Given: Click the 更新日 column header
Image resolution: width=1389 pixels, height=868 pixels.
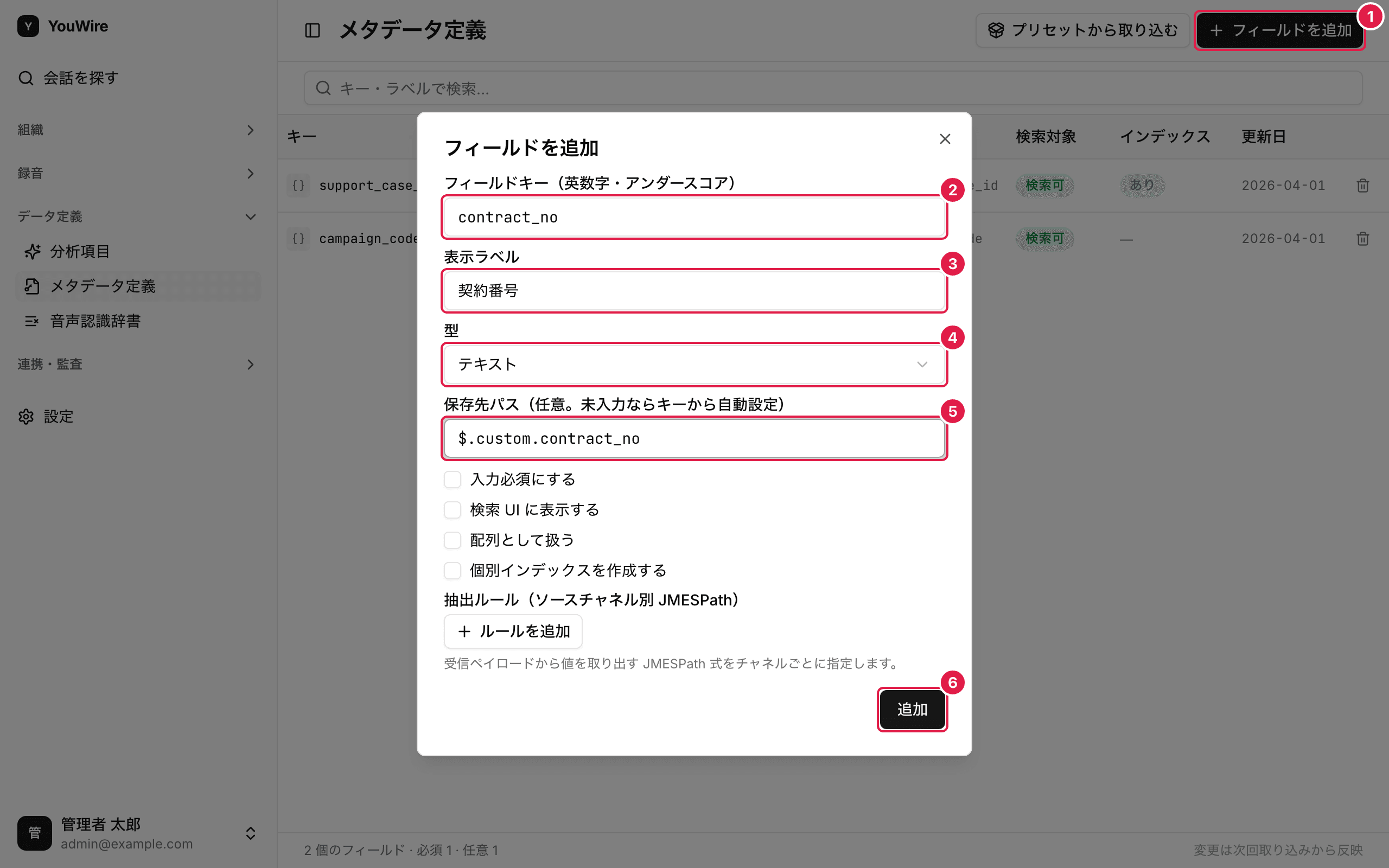Looking at the screenshot, I should tap(1264, 137).
